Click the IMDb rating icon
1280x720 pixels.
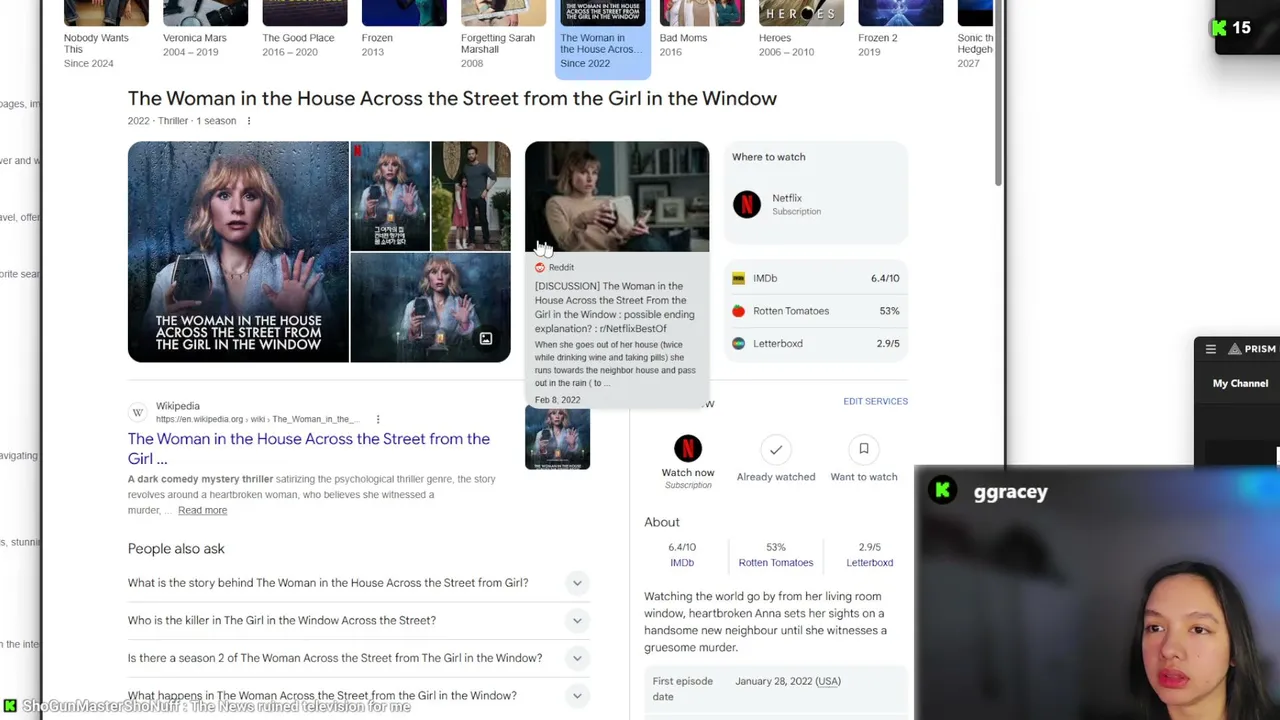(739, 278)
